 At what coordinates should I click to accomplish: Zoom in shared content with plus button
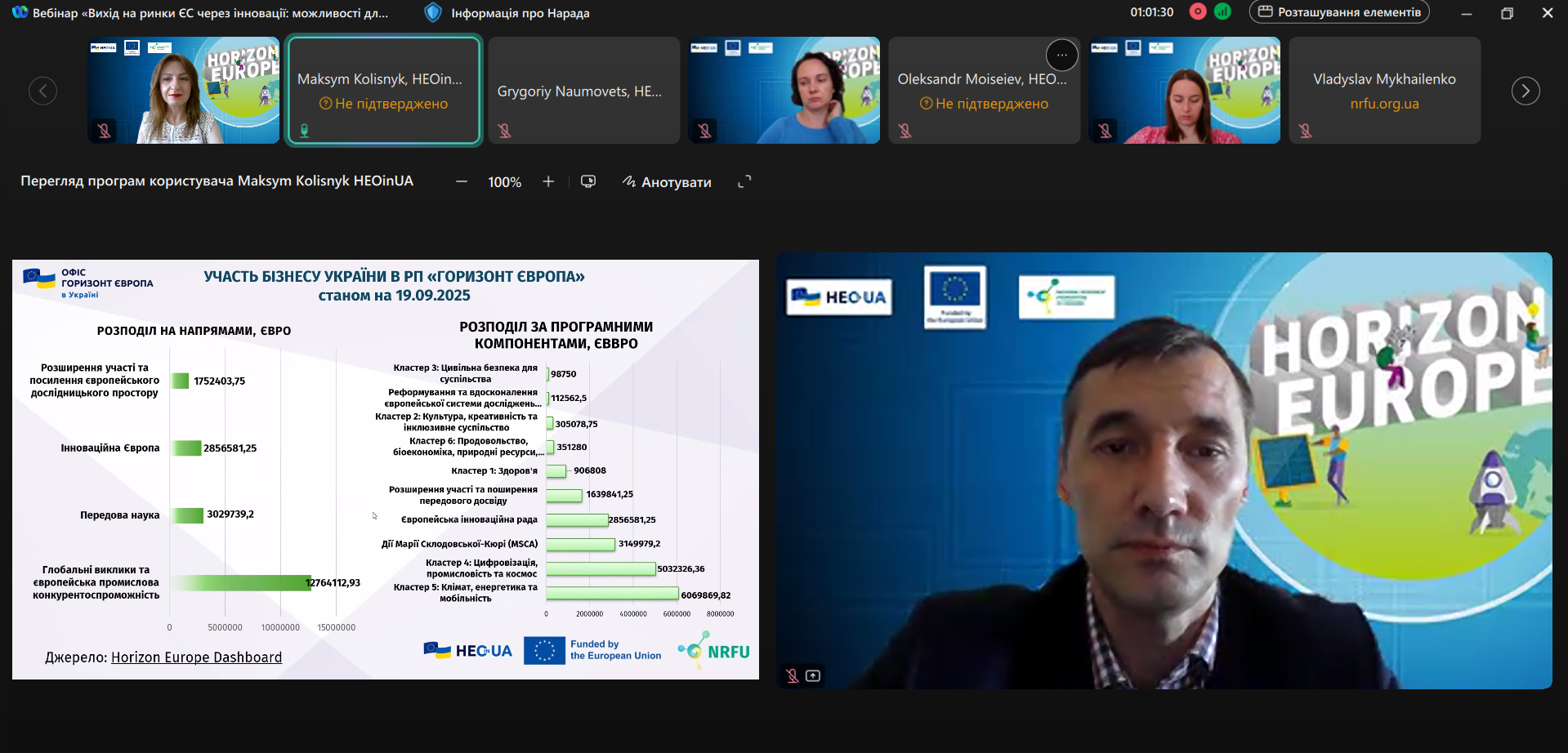click(548, 182)
